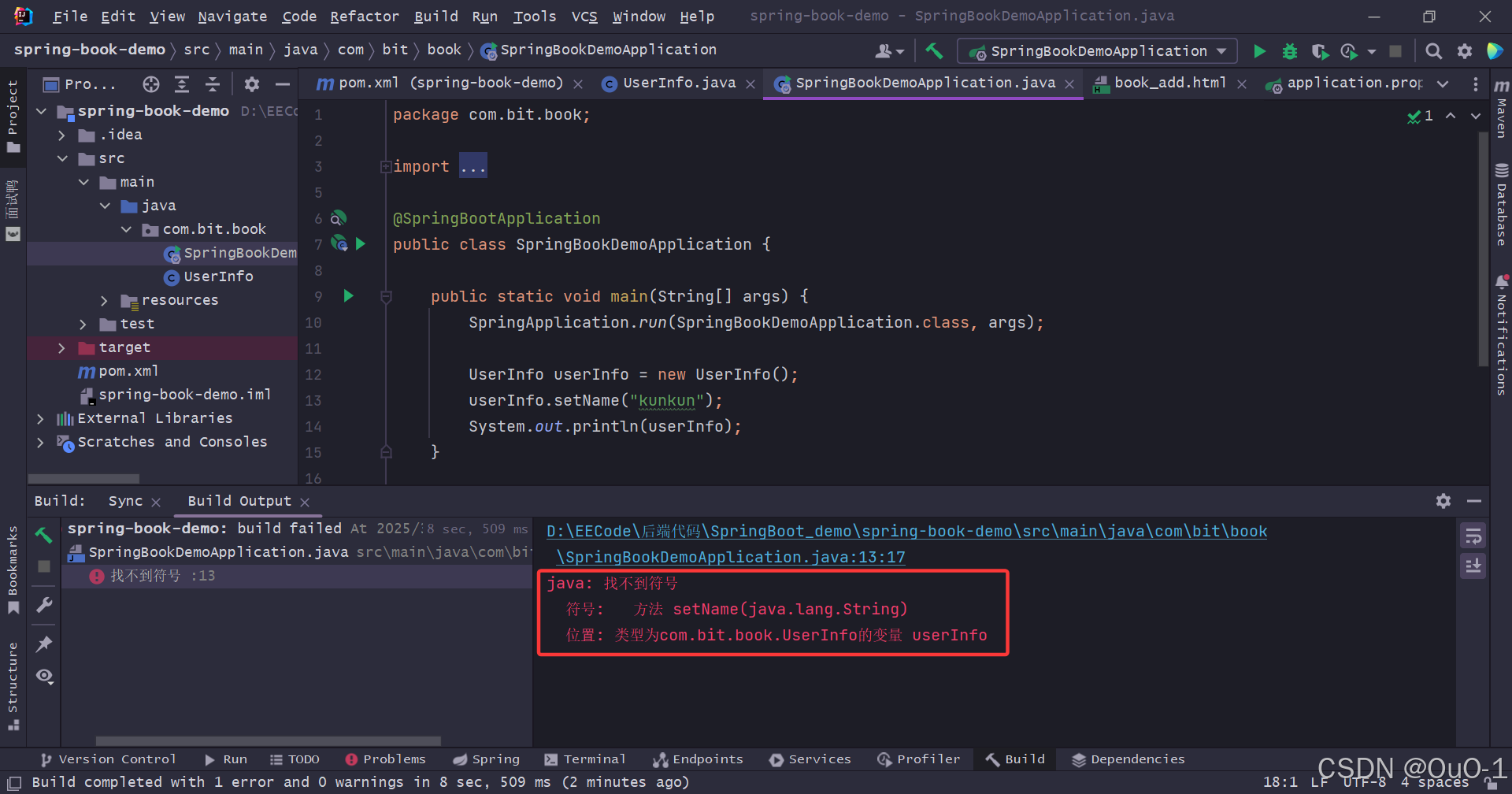Click the Project tree horizontal scrollbar
Screen dimensions: 1512x794
click(83, 478)
